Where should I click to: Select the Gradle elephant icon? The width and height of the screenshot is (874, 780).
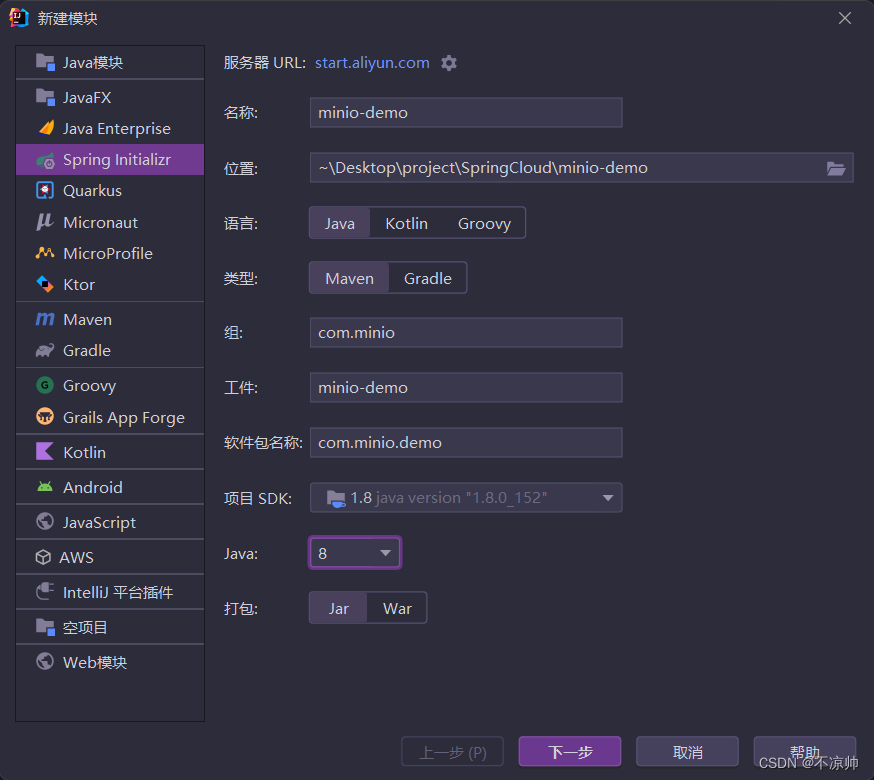pos(45,351)
